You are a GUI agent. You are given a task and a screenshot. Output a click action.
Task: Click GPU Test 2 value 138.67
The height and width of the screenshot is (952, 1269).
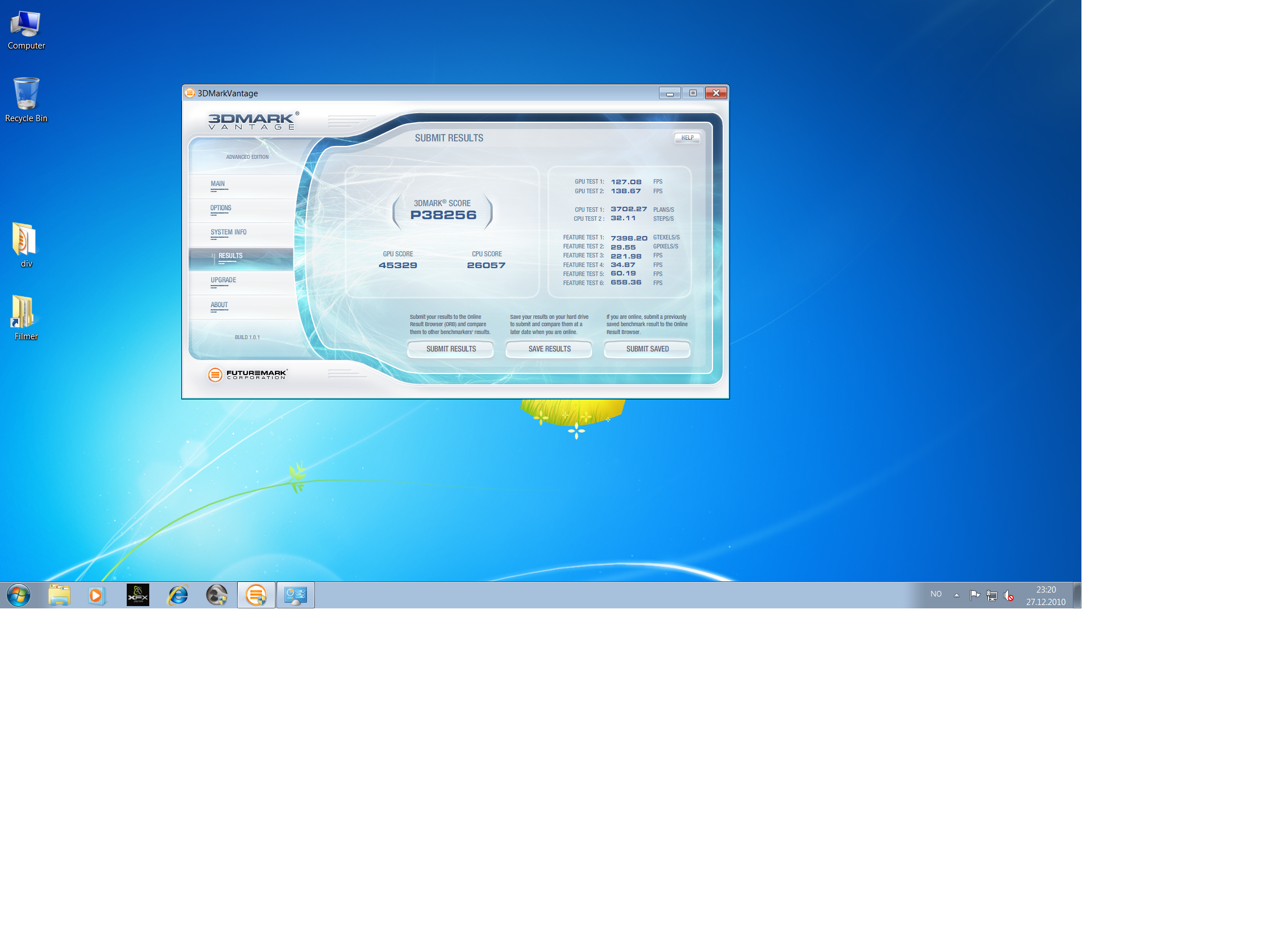(625, 191)
